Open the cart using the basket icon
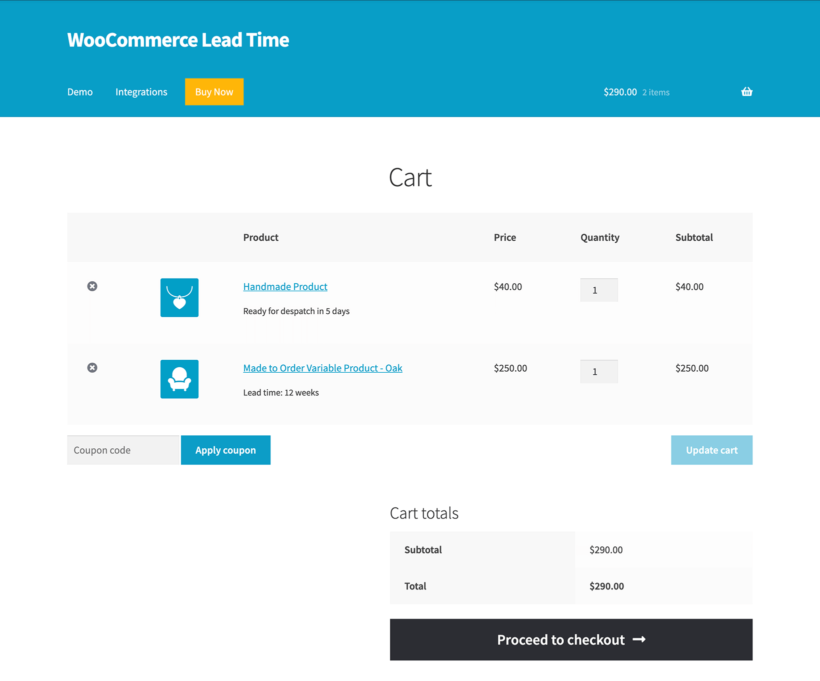Viewport: 820px width, 681px height. pos(746,91)
